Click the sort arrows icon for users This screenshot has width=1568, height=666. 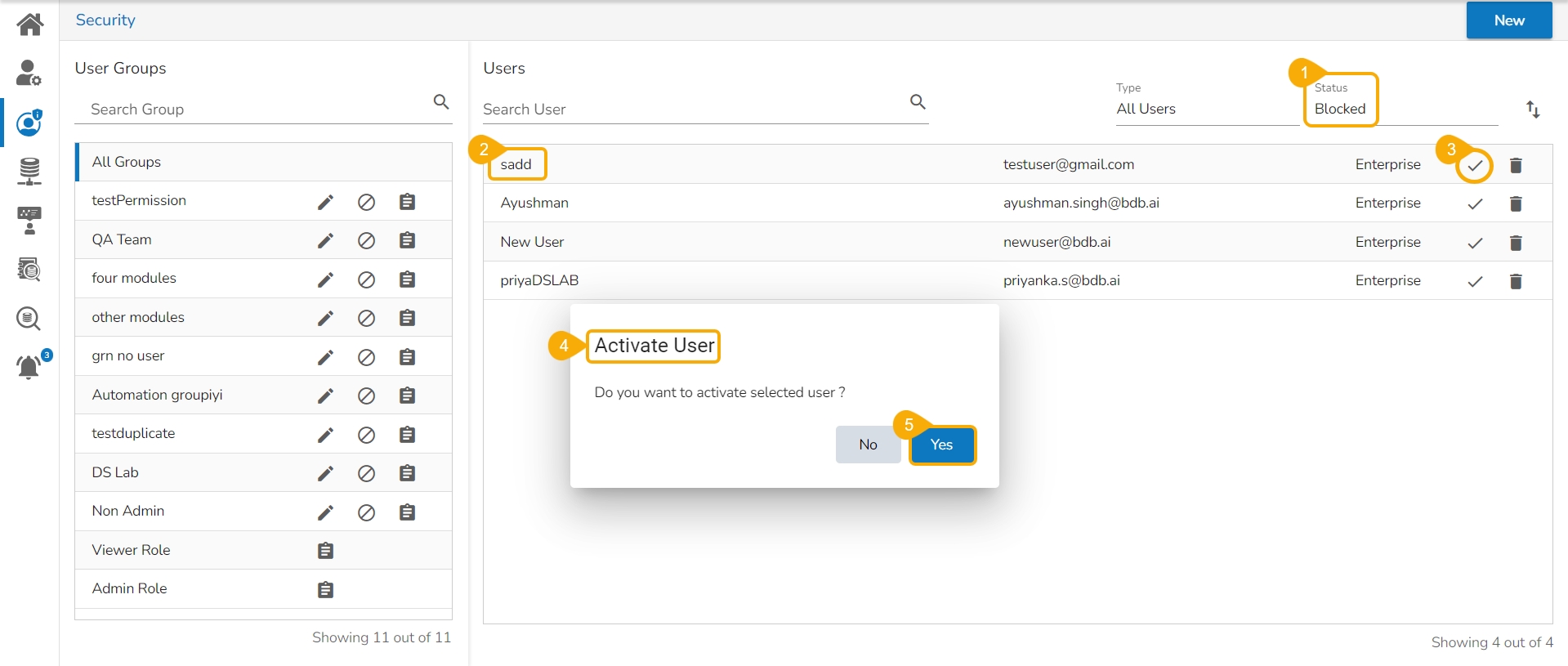1533,110
